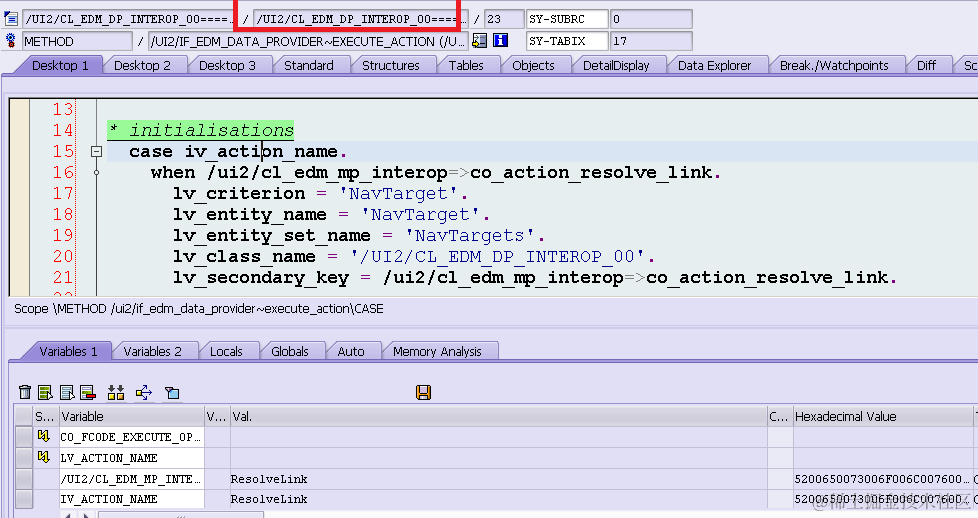Image resolution: width=978 pixels, height=518 pixels.
Task: Click the SY-SUBRC label field
Action: click(x=567, y=19)
